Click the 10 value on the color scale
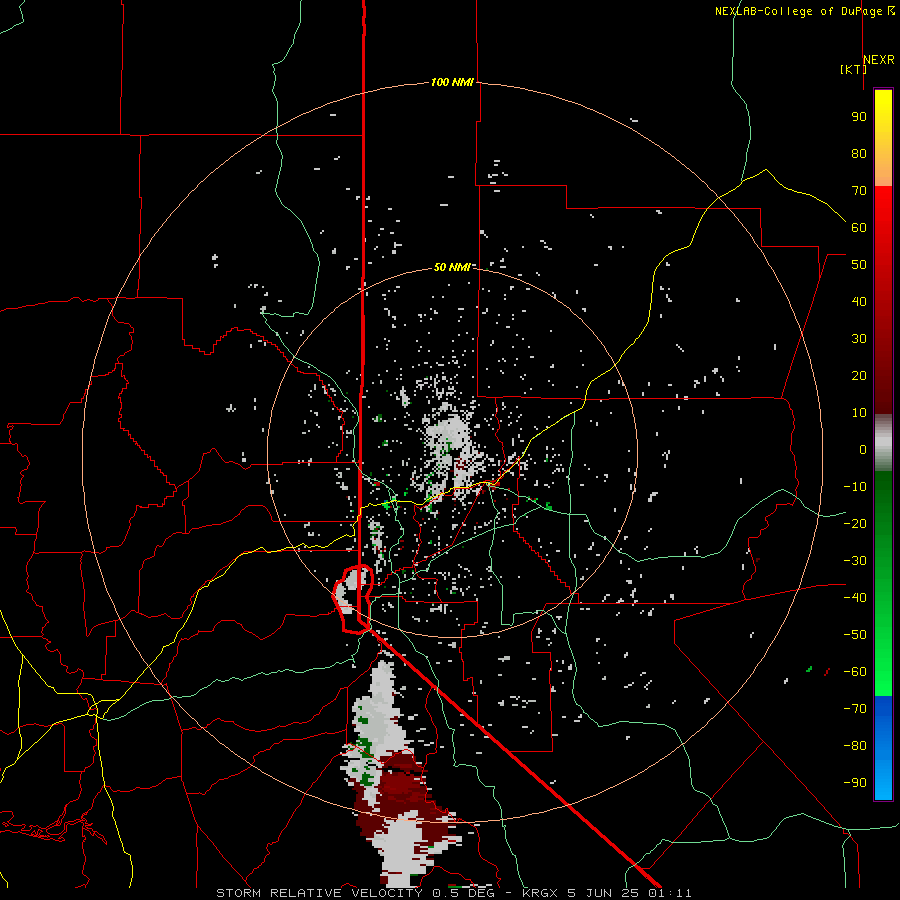 click(x=859, y=413)
